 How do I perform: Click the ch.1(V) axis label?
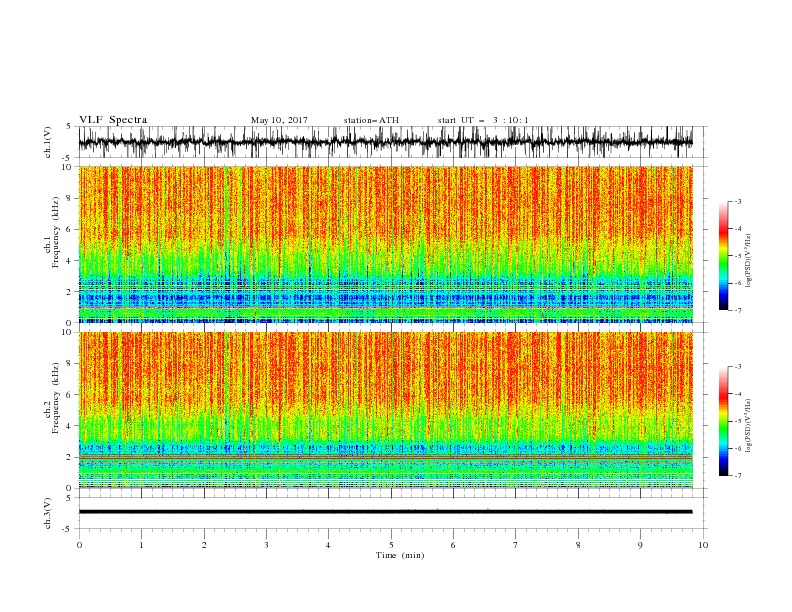[x=48, y=142]
